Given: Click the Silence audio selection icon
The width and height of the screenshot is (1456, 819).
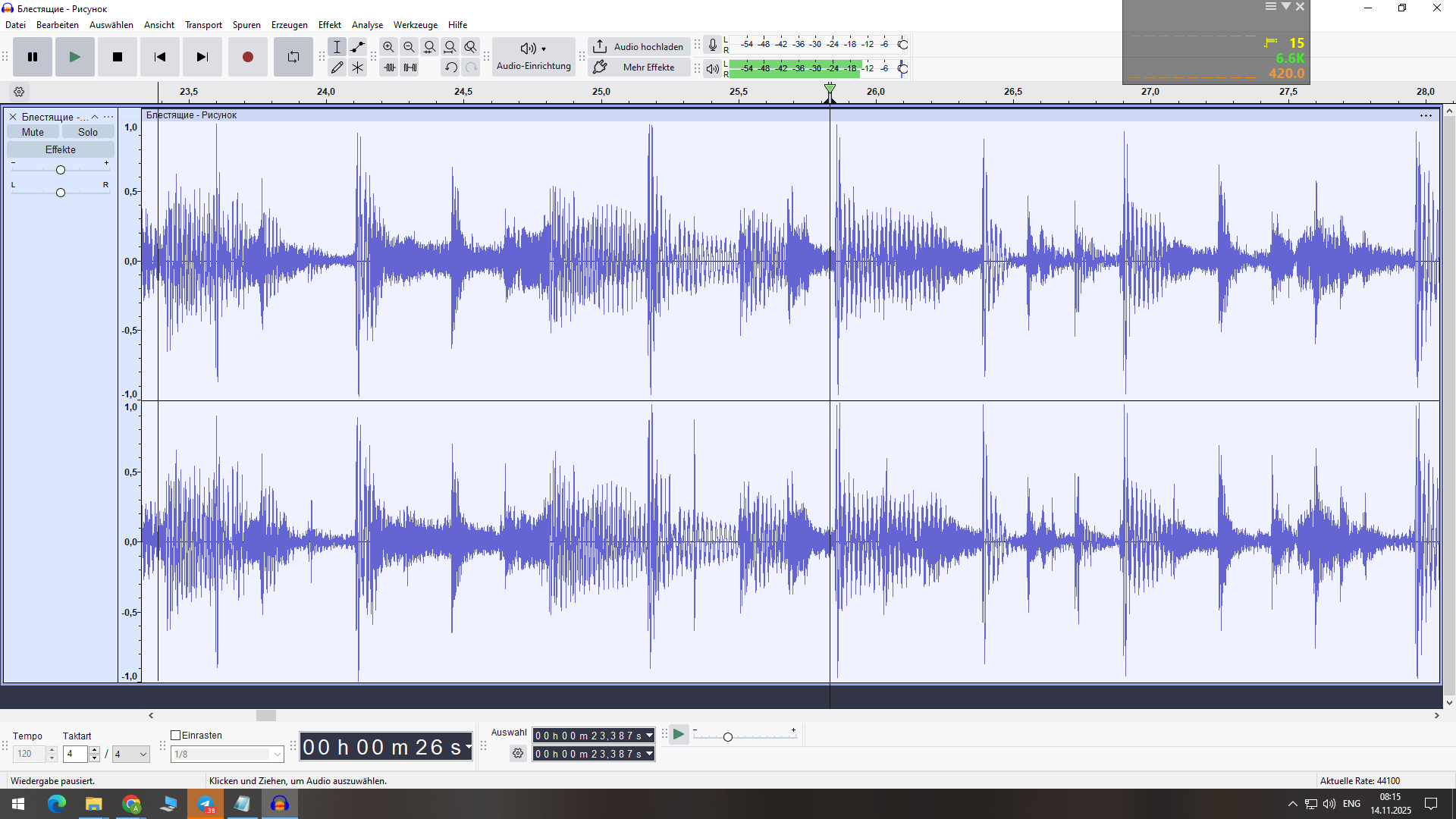Looking at the screenshot, I should tap(410, 67).
